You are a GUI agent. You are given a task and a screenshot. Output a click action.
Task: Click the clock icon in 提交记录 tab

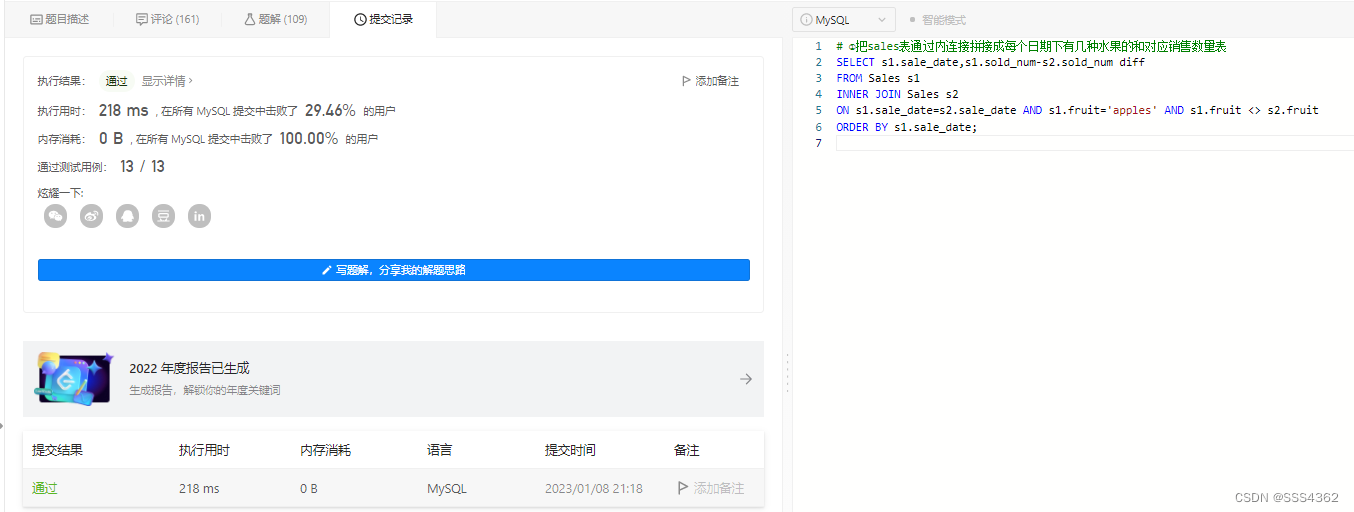(x=360, y=19)
